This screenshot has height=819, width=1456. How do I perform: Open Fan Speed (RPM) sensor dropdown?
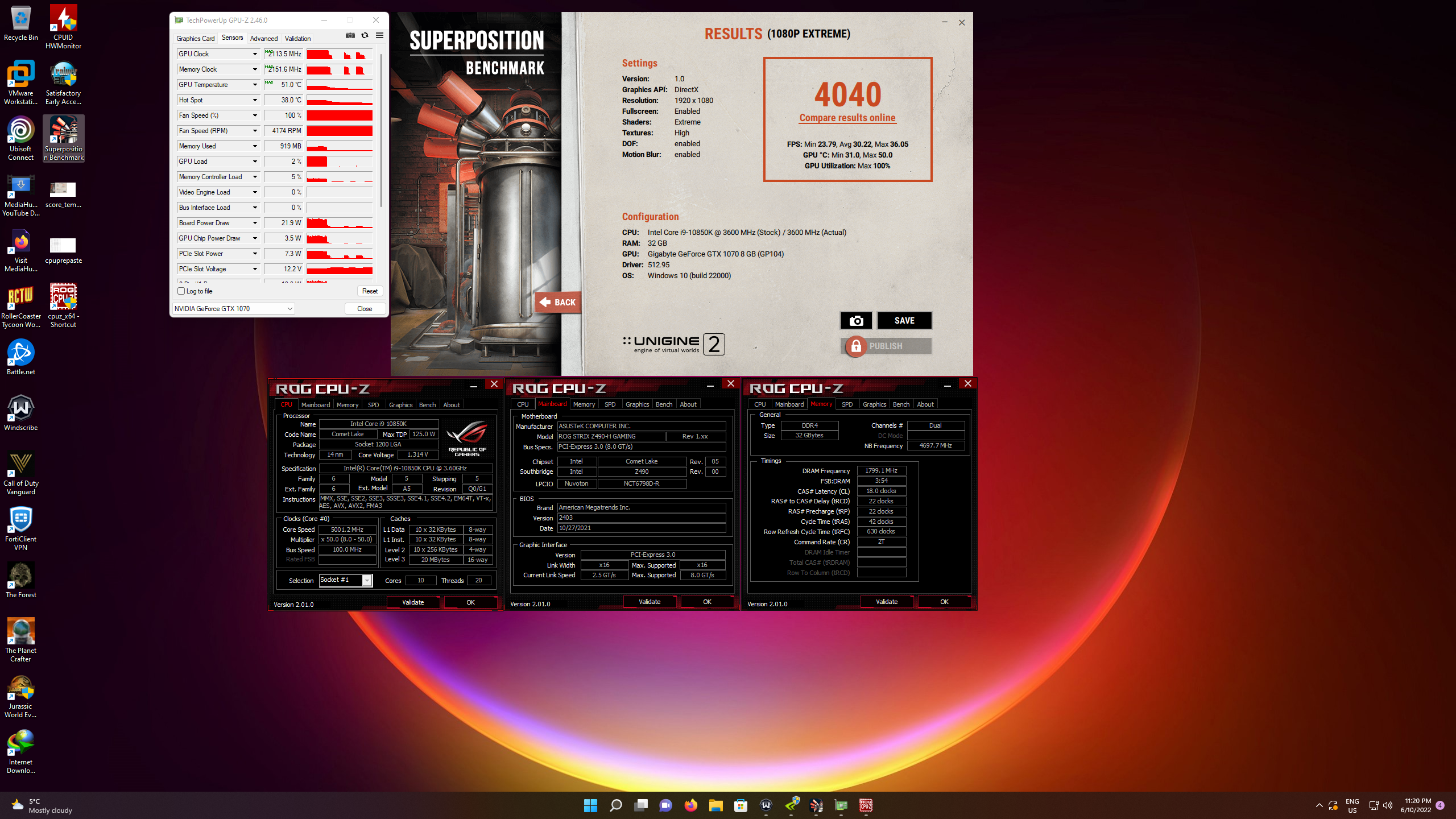[255, 131]
